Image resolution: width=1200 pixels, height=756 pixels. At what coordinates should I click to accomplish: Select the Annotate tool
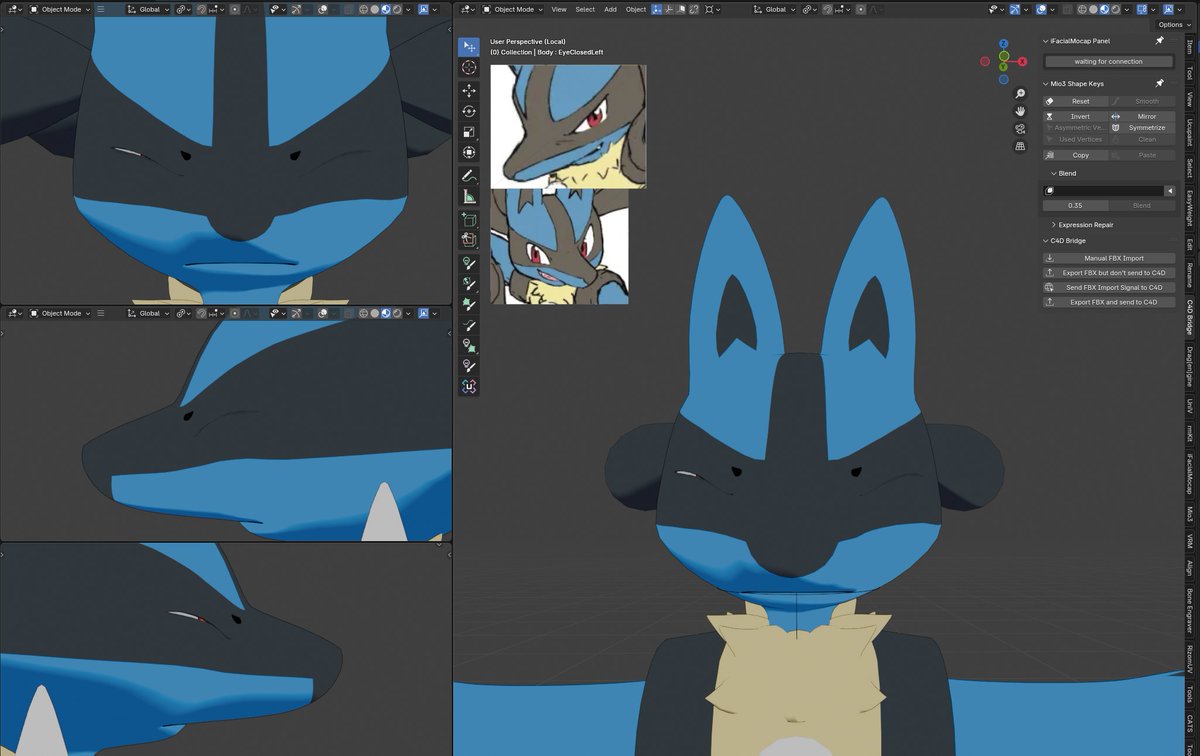tap(469, 176)
